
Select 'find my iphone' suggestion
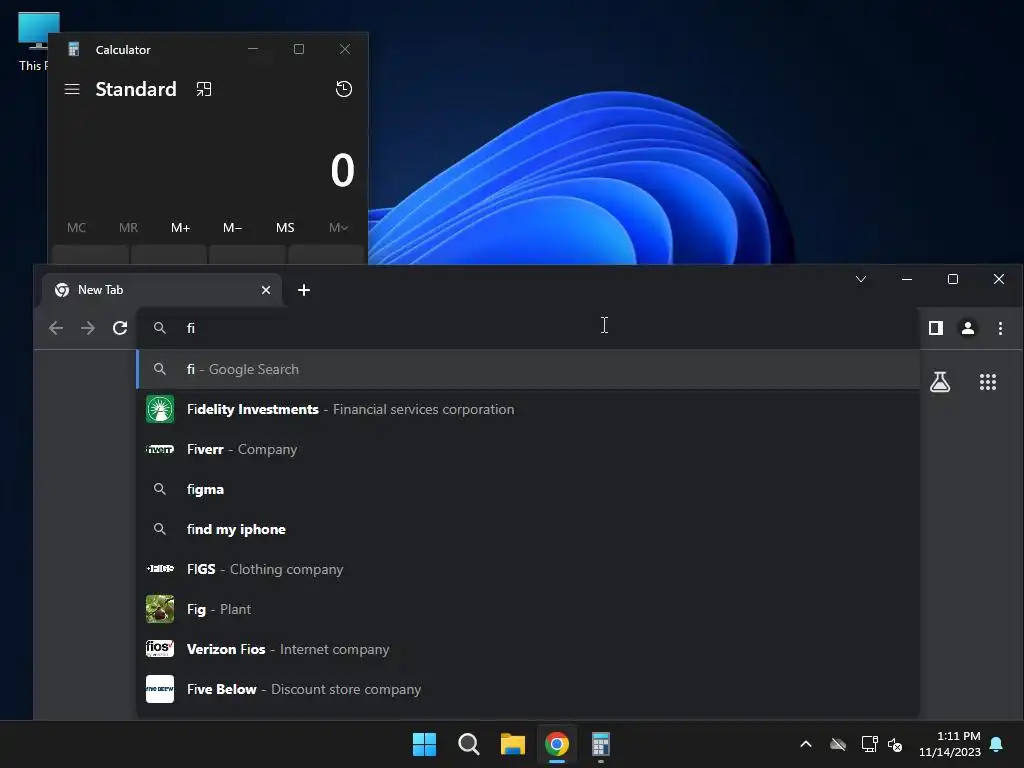(528, 529)
